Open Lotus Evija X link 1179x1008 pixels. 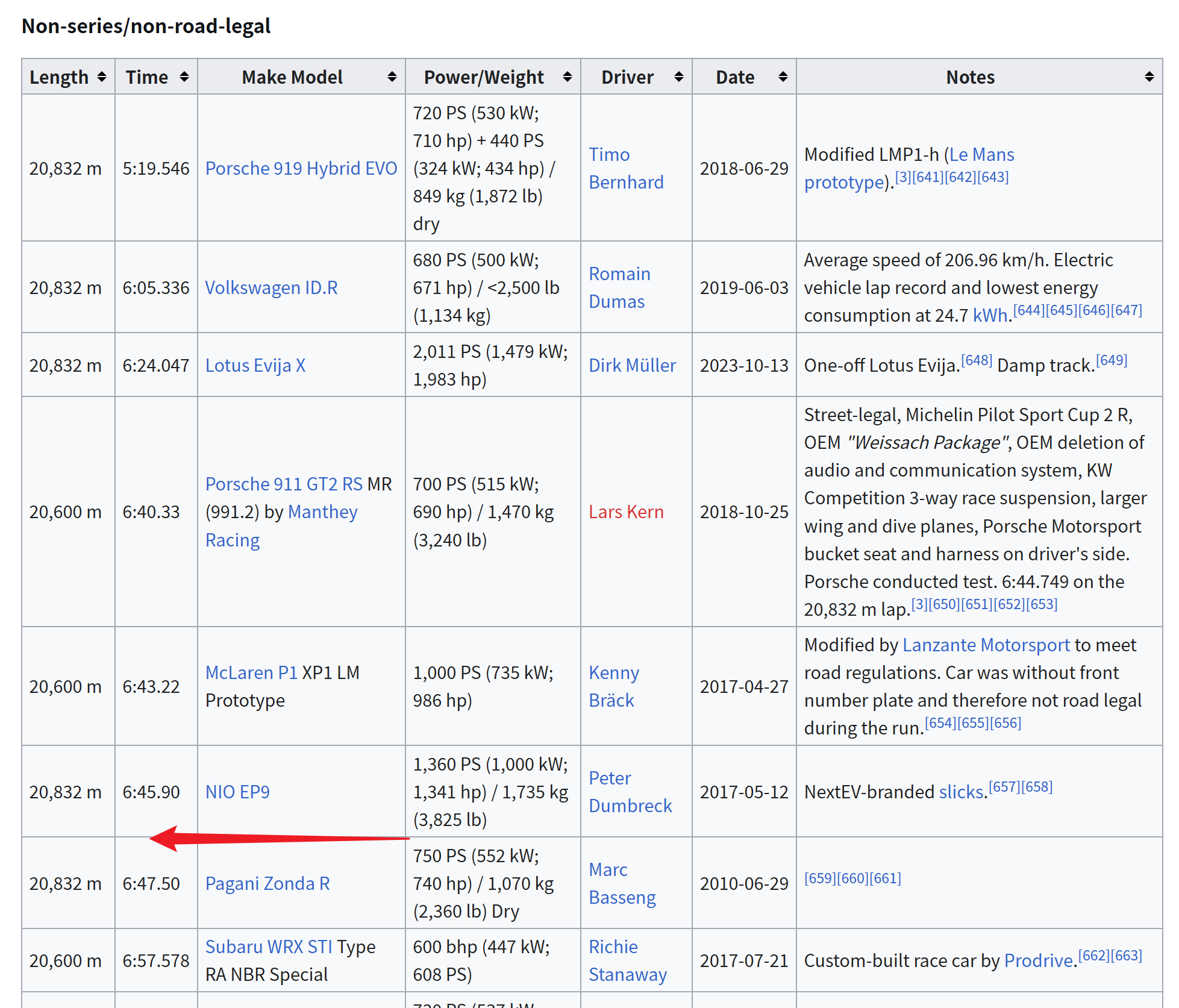pyautogui.click(x=255, y=365)
